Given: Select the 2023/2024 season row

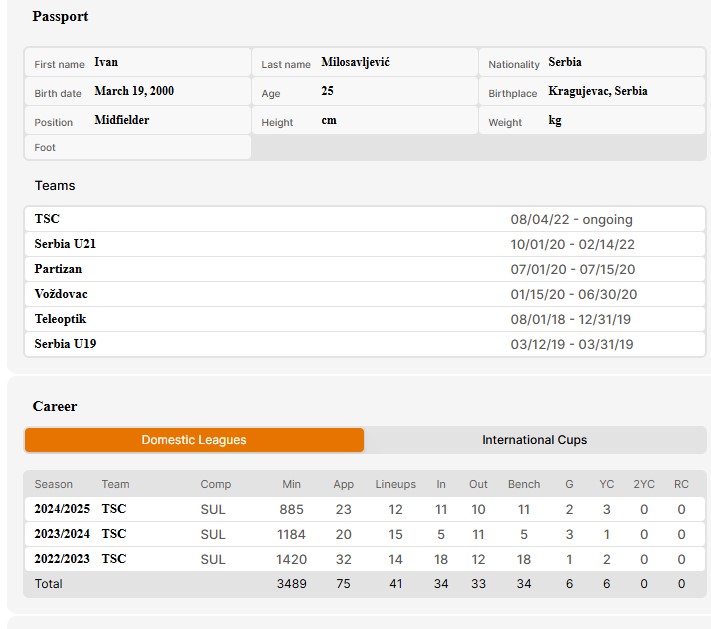Looking at the screenshot, I should (365, 534).
